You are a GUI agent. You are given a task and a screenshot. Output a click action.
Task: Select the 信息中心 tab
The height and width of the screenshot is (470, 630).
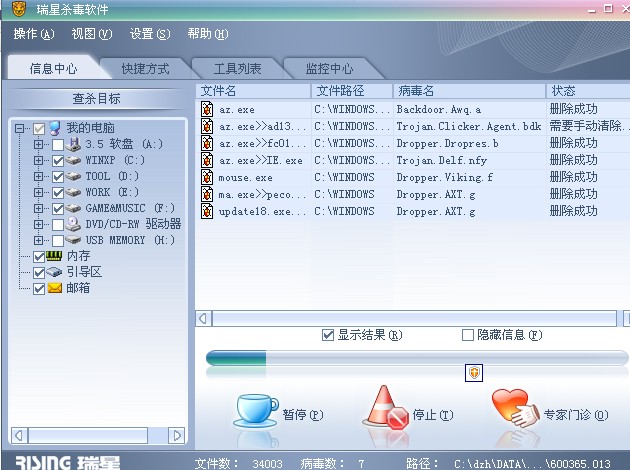tap(53, 68)
